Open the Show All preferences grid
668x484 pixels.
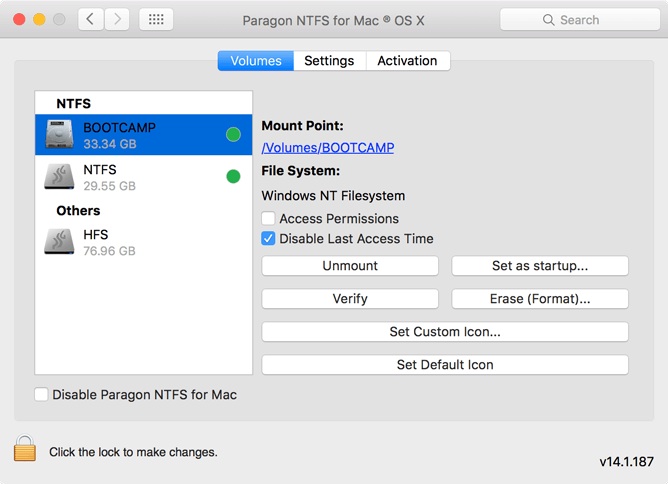[156, 19]
